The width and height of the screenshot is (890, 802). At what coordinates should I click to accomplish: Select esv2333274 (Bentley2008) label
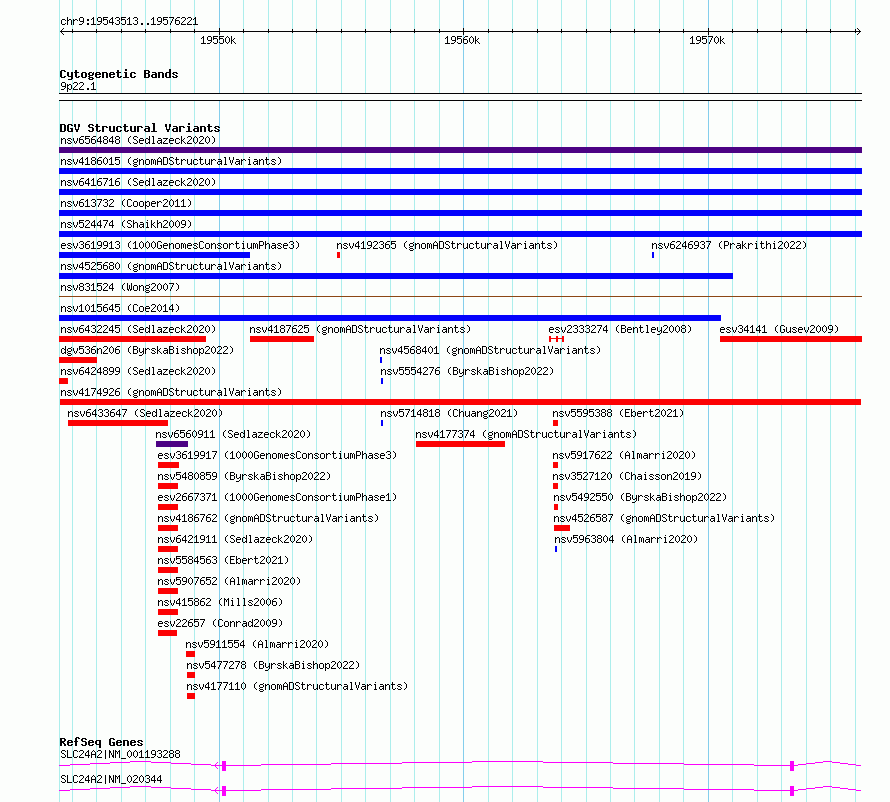pos(620,329)
